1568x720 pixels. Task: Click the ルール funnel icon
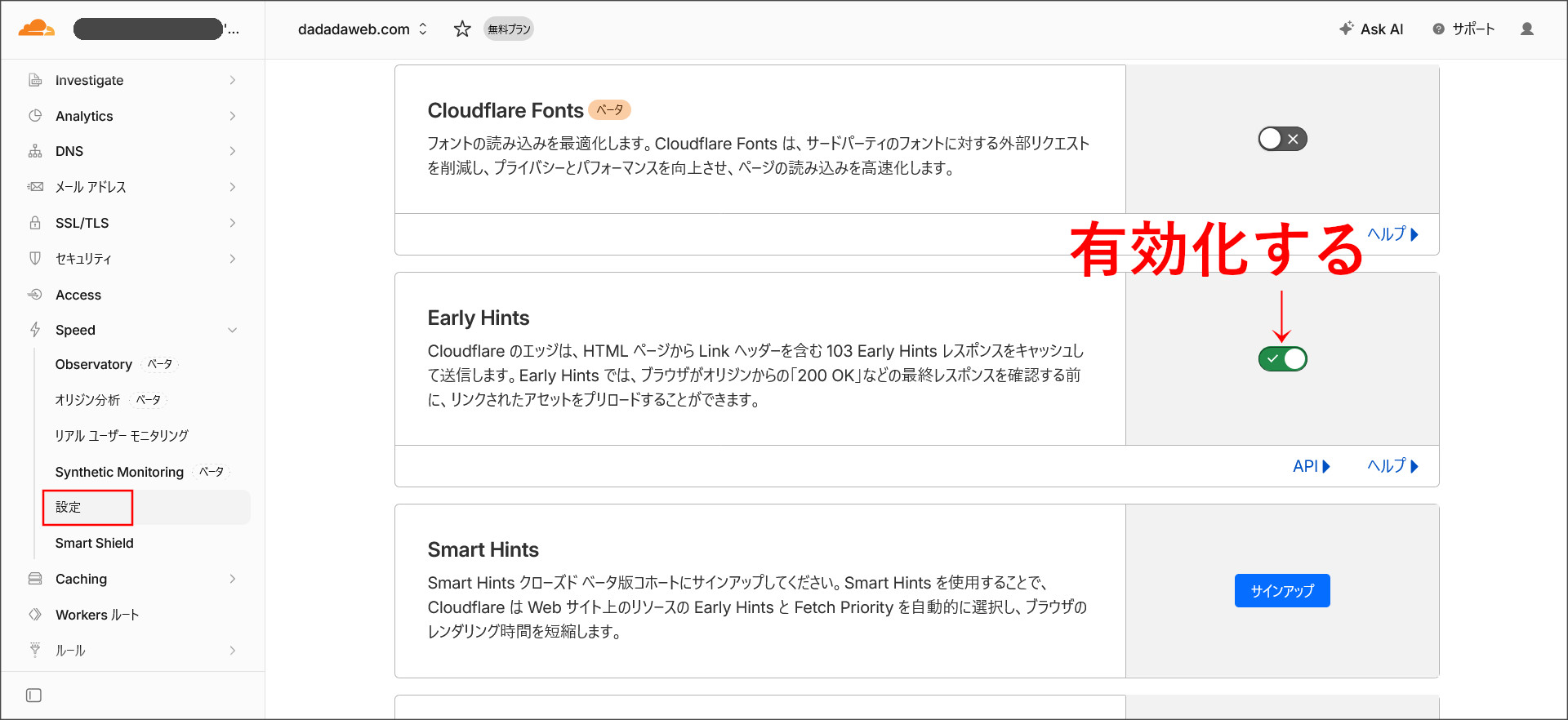(35, 651)
